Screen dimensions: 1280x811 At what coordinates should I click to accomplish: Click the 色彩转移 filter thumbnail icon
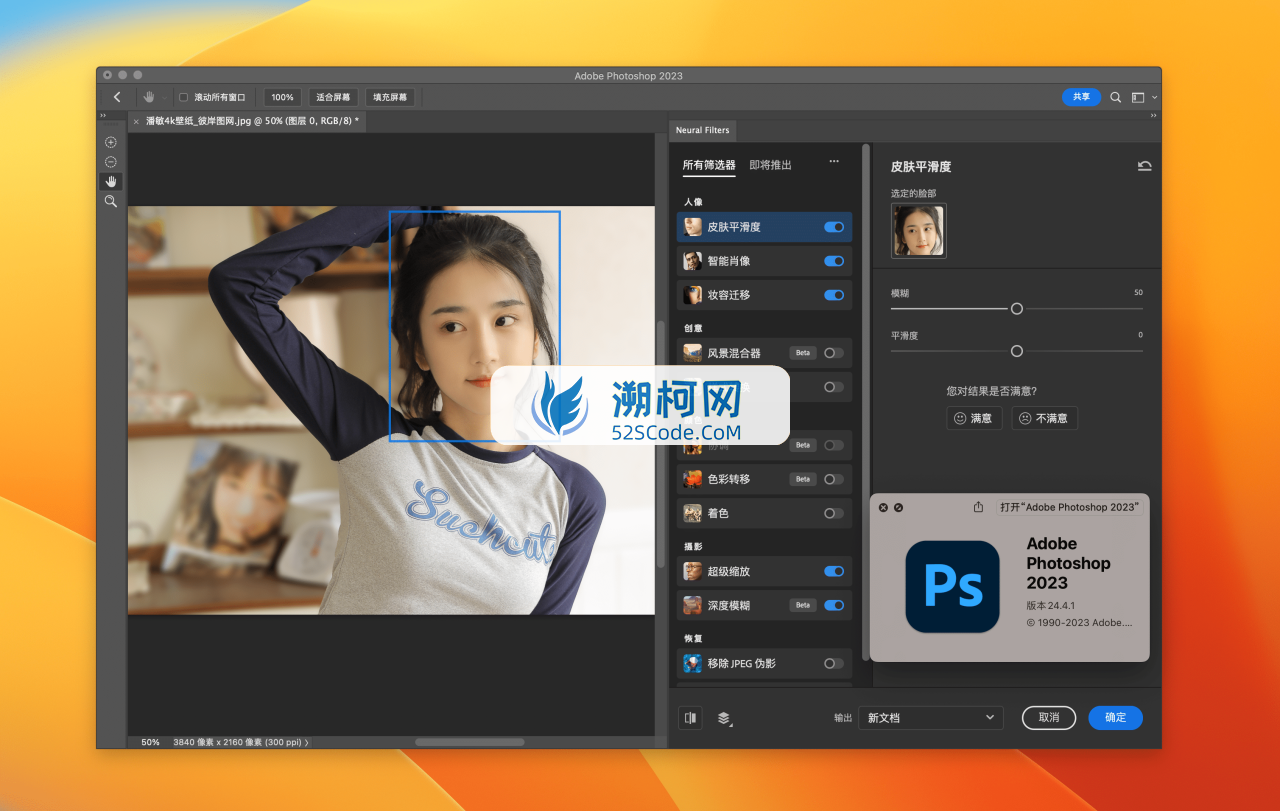pyautogui.click(x=692, y=479)
